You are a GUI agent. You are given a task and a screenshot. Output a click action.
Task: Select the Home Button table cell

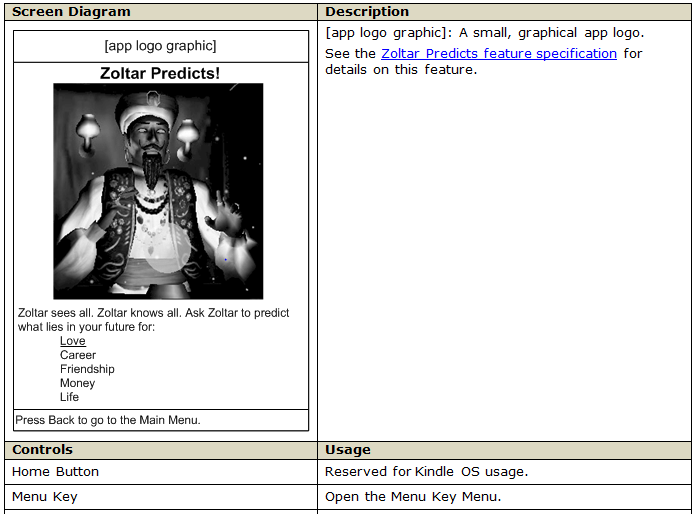pyautogui.click(x=161, y=472)
